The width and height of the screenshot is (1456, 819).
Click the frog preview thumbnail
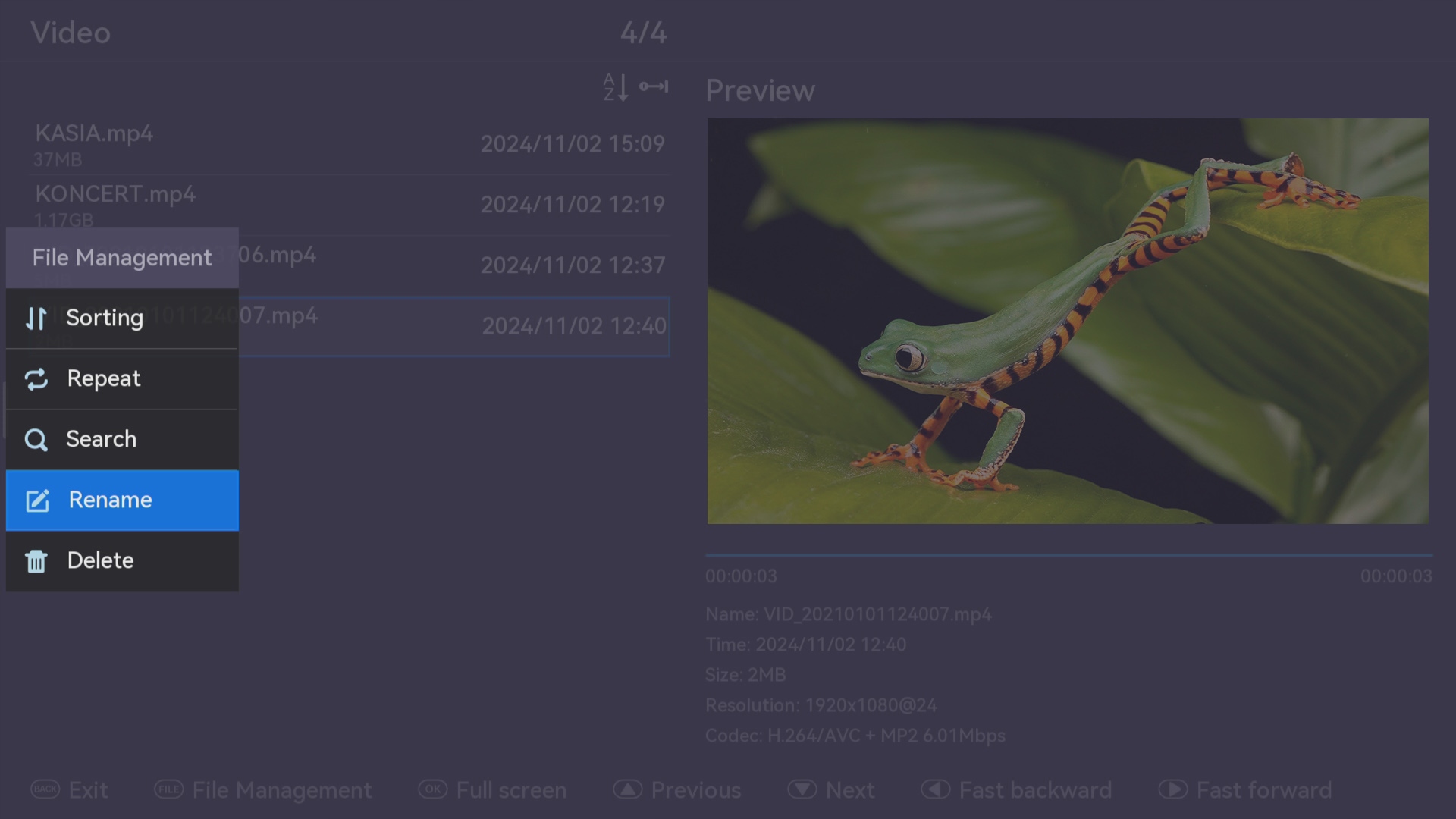pos(1068,321)
